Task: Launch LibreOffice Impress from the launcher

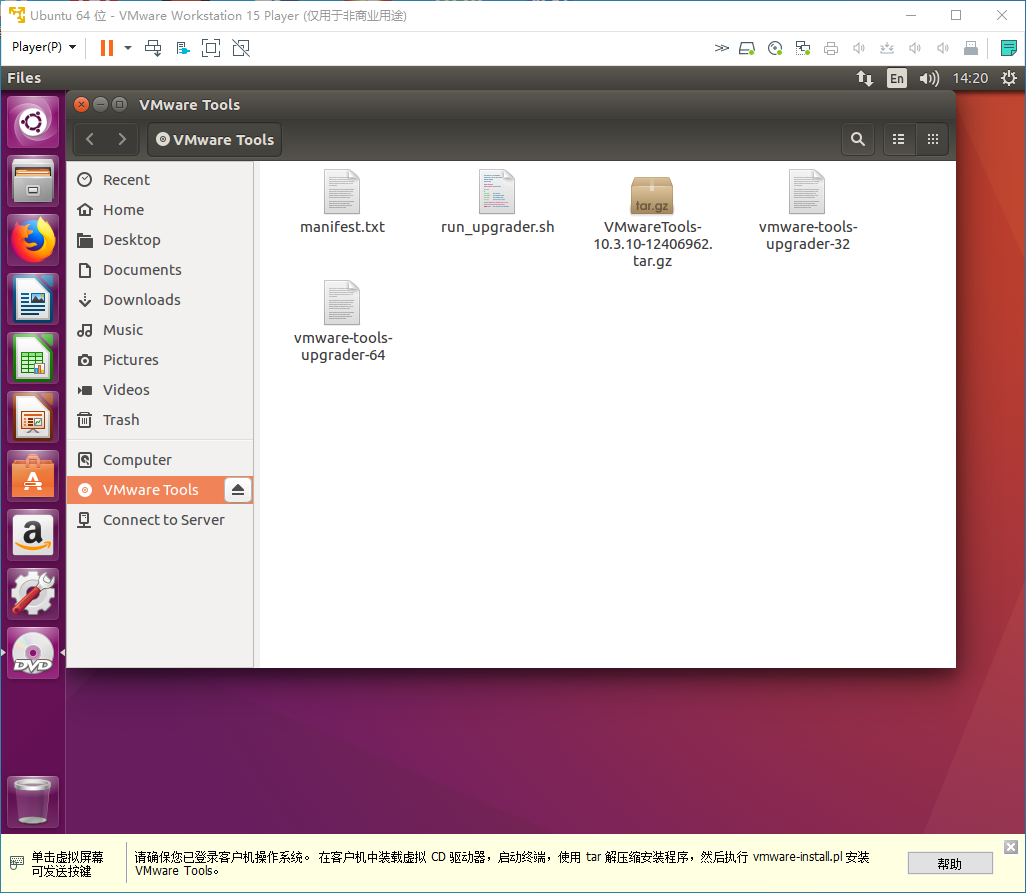Action: pyautogui.click(x=33, y=417)
